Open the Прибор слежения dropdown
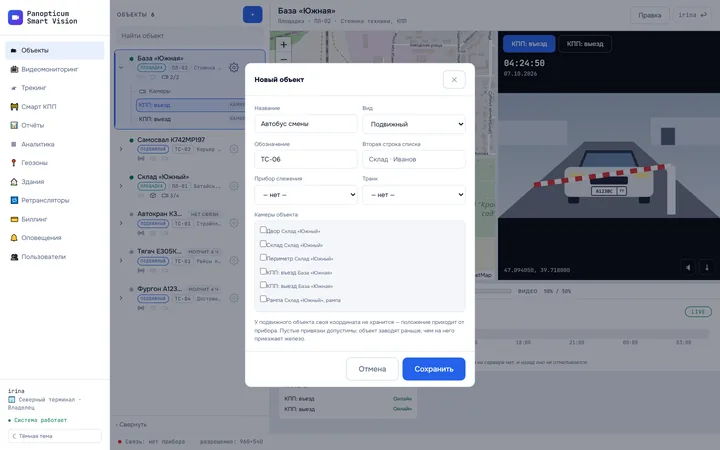This screenshot has height=450, width=720. 306,195
